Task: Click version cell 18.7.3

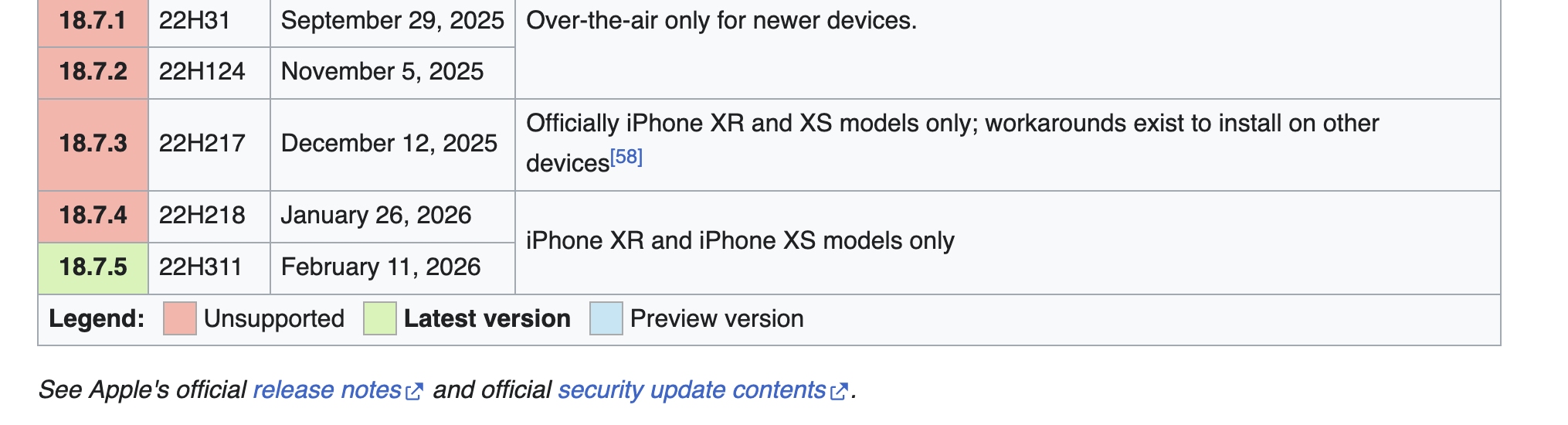Action: (93, 144)
